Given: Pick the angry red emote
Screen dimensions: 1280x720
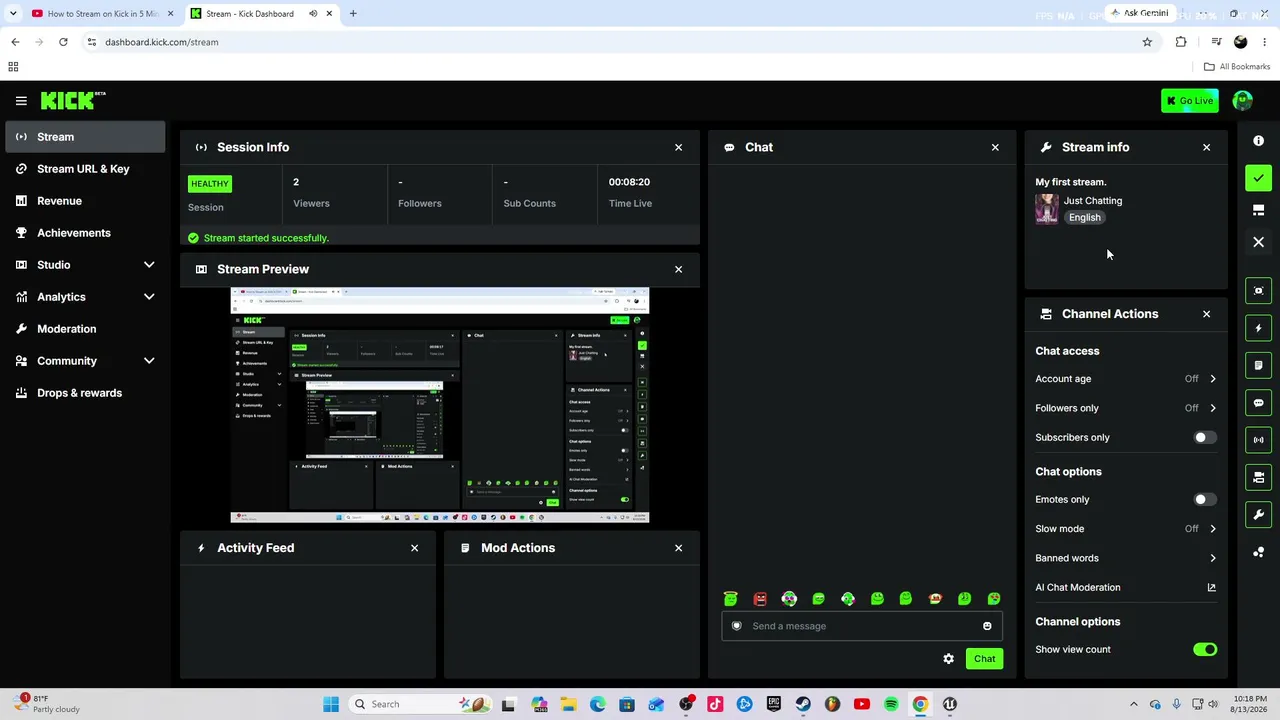Looking at the screenshot, I should point(760,599).
